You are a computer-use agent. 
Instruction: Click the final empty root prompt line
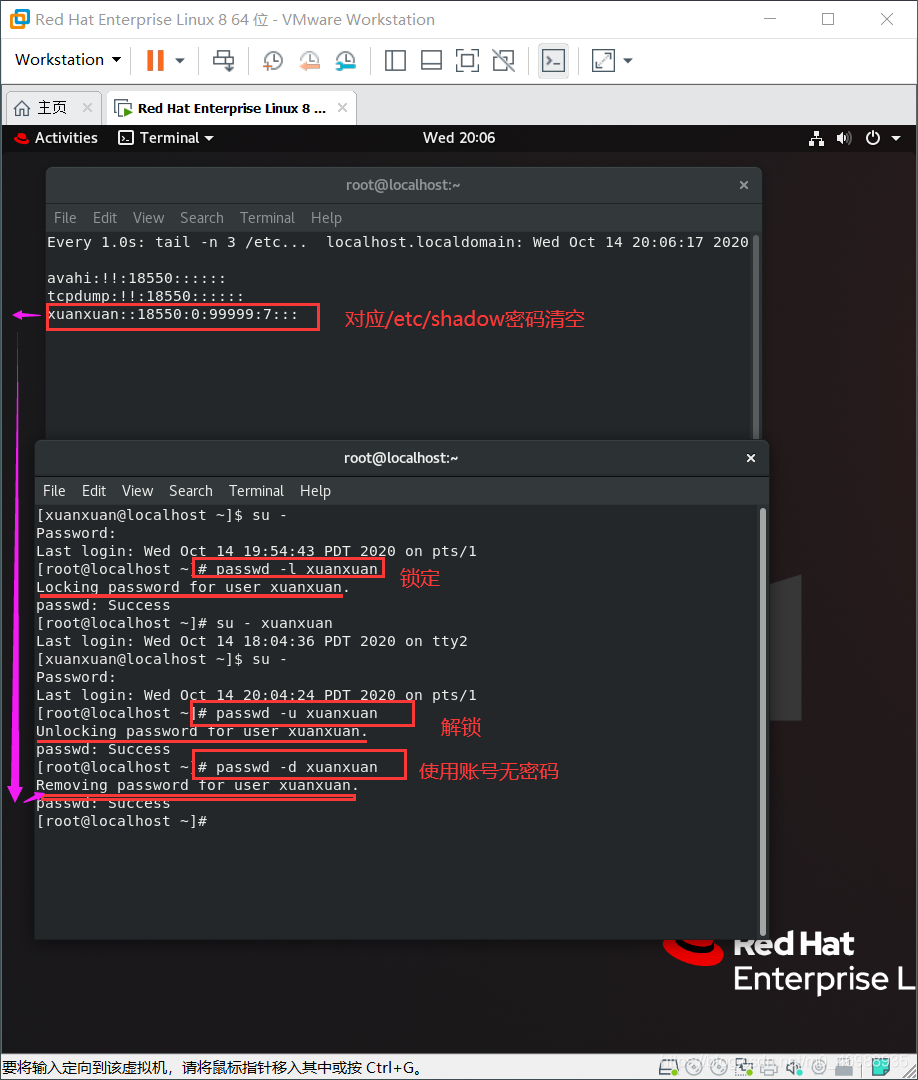click(x=121, y=821)
